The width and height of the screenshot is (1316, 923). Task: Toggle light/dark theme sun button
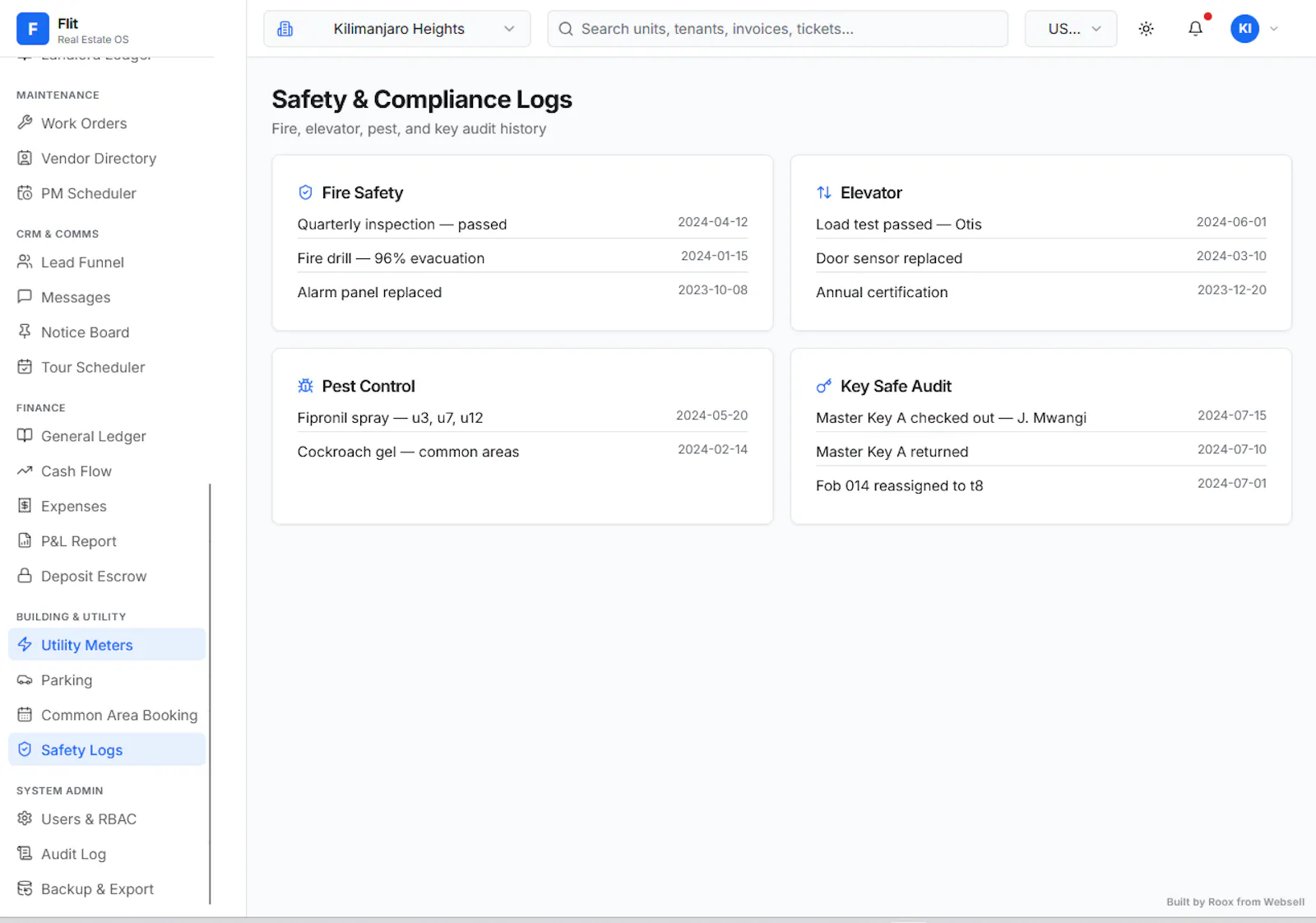click(1146, 29)
